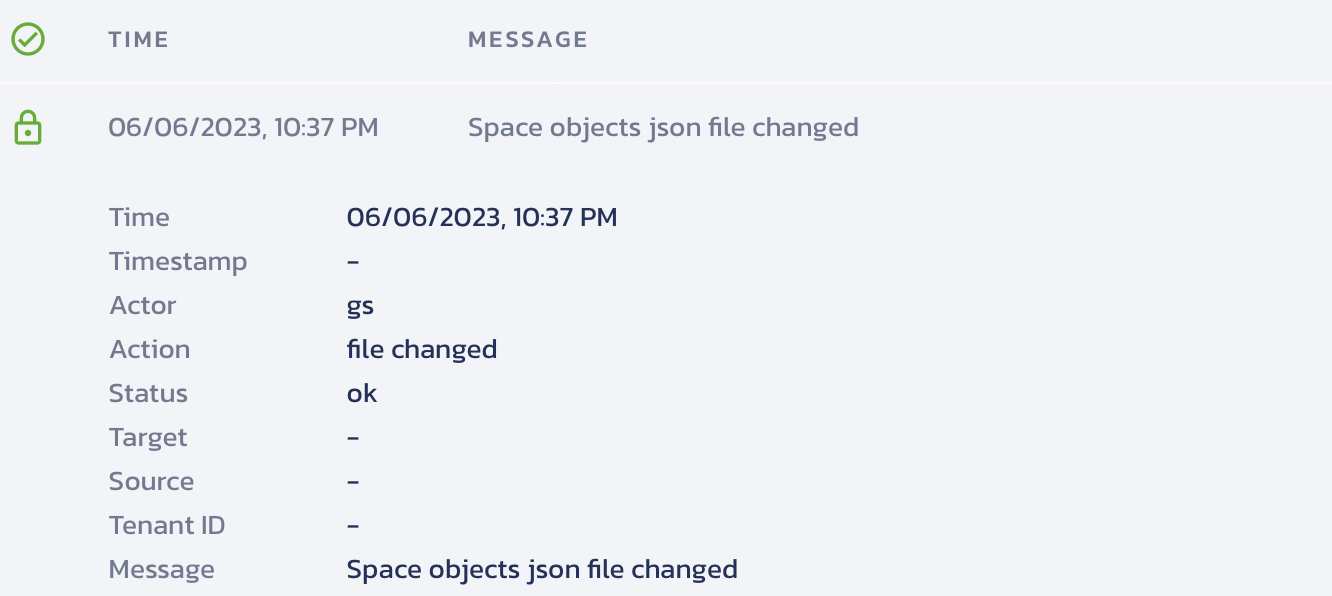The image size is (1332, 596).
Task: Click the Action value 'file changed'
Action: (x=422, y=349)
